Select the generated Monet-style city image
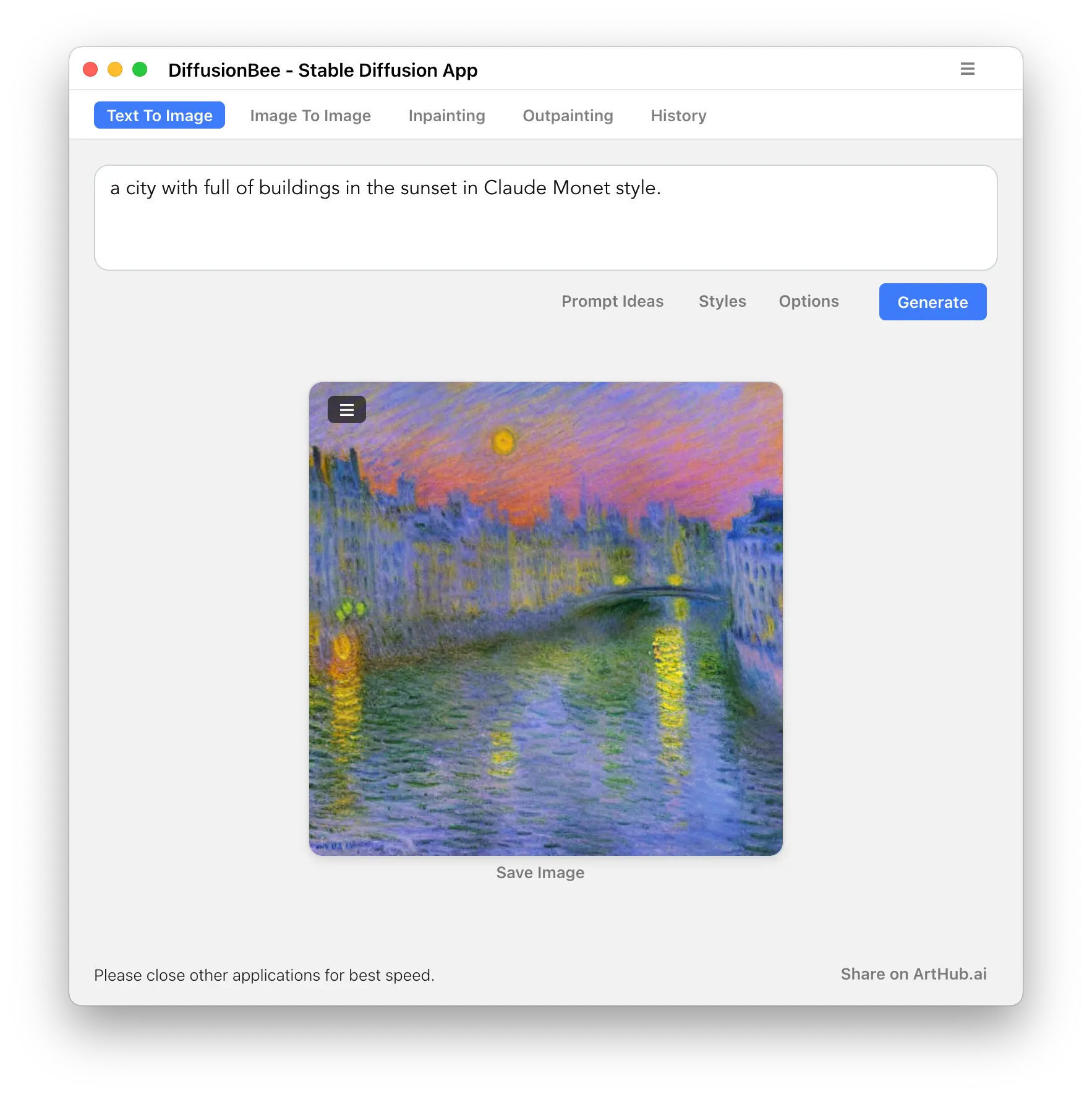 (546, 619)
